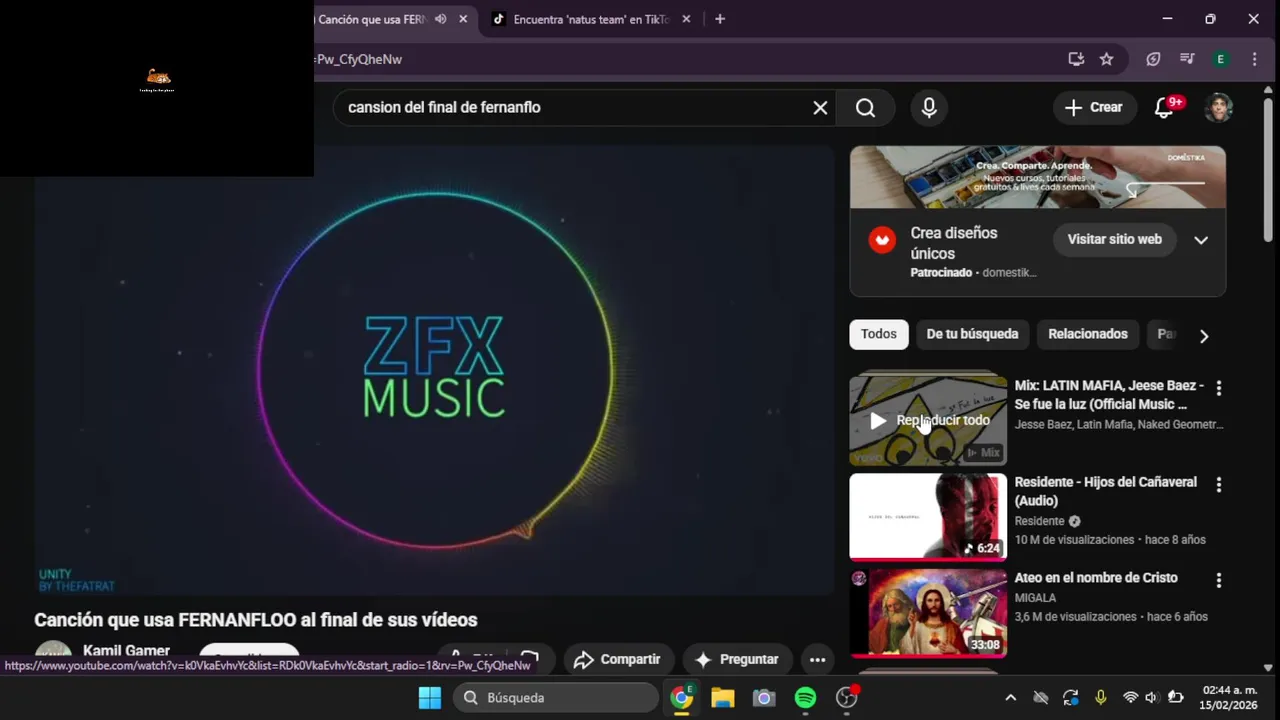Expand the Domestika ad details chevron

[x=1201, y=240]
